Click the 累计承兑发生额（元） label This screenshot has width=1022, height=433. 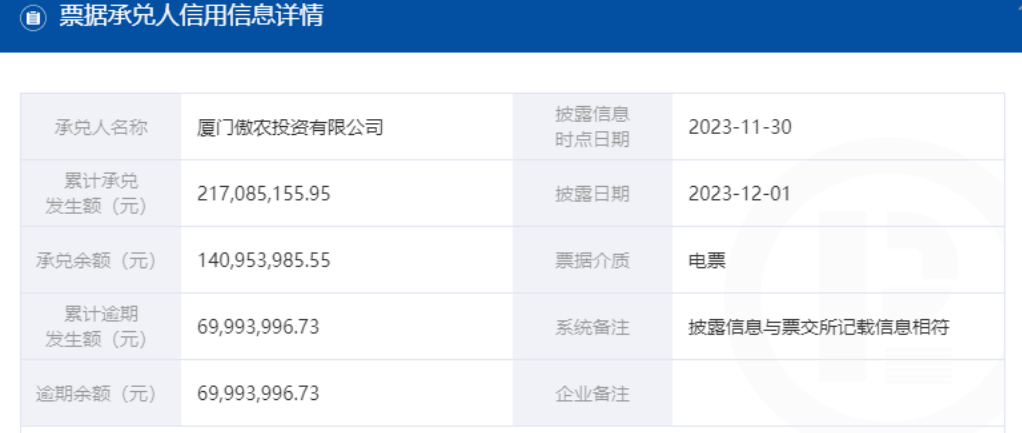coord(101,194)
